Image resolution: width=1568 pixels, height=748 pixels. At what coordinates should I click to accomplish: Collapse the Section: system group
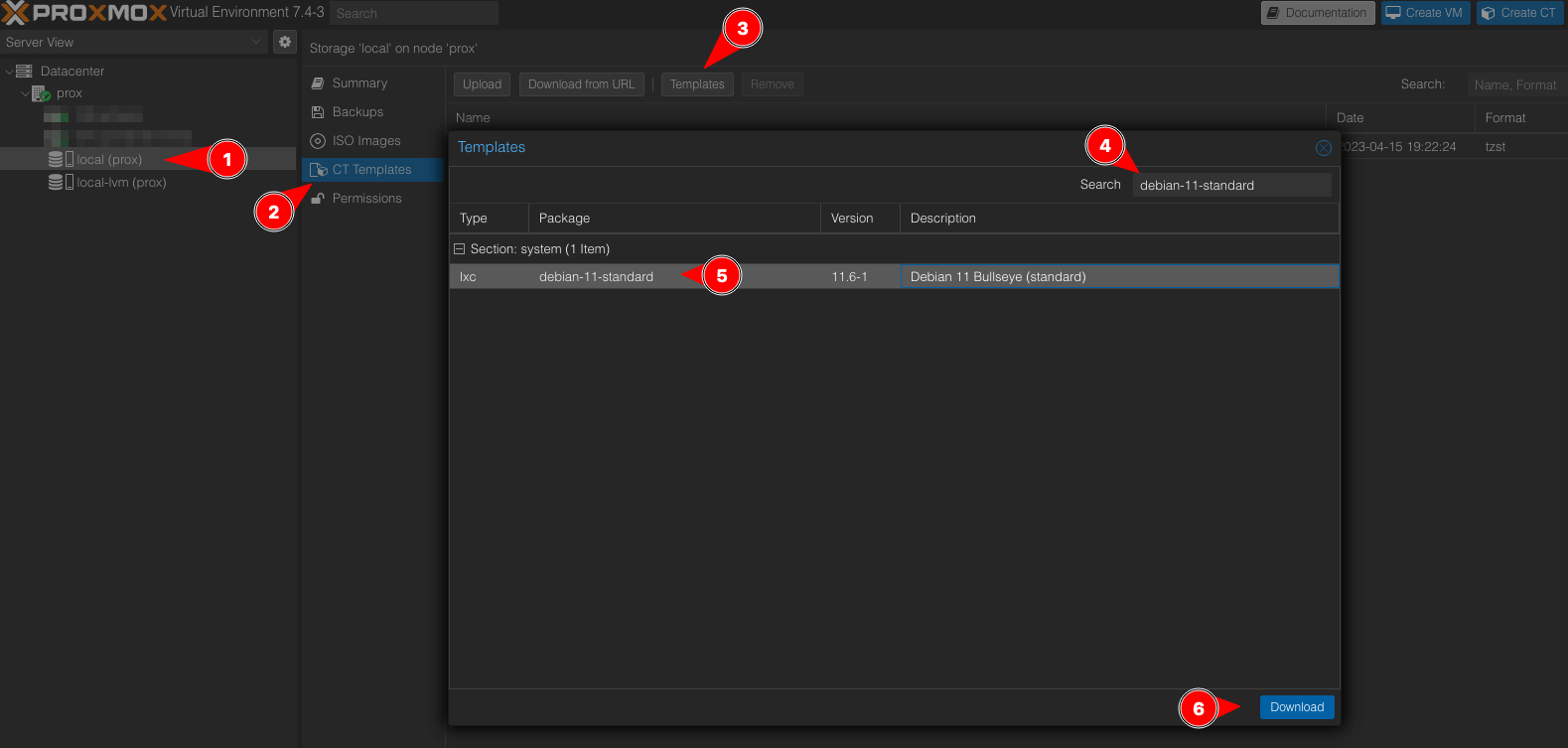[459, 249]
